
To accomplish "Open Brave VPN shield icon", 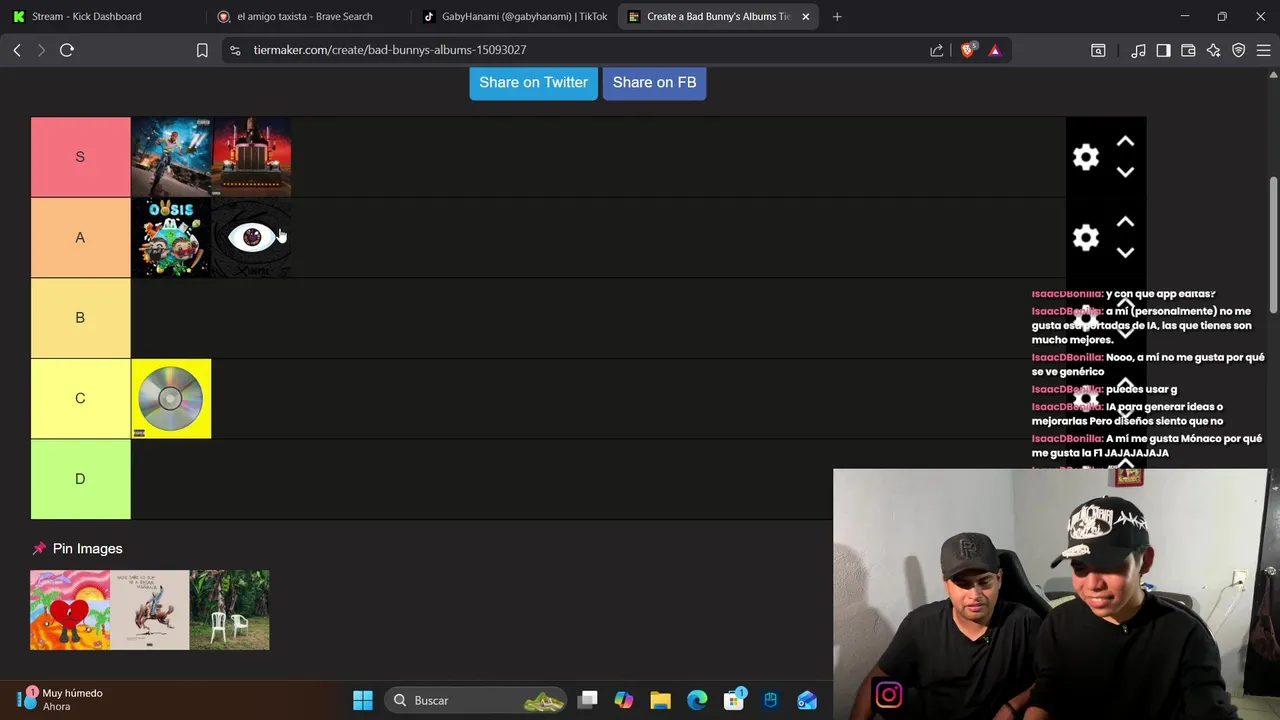I will pyautogui.click(x=1238, y=50).
